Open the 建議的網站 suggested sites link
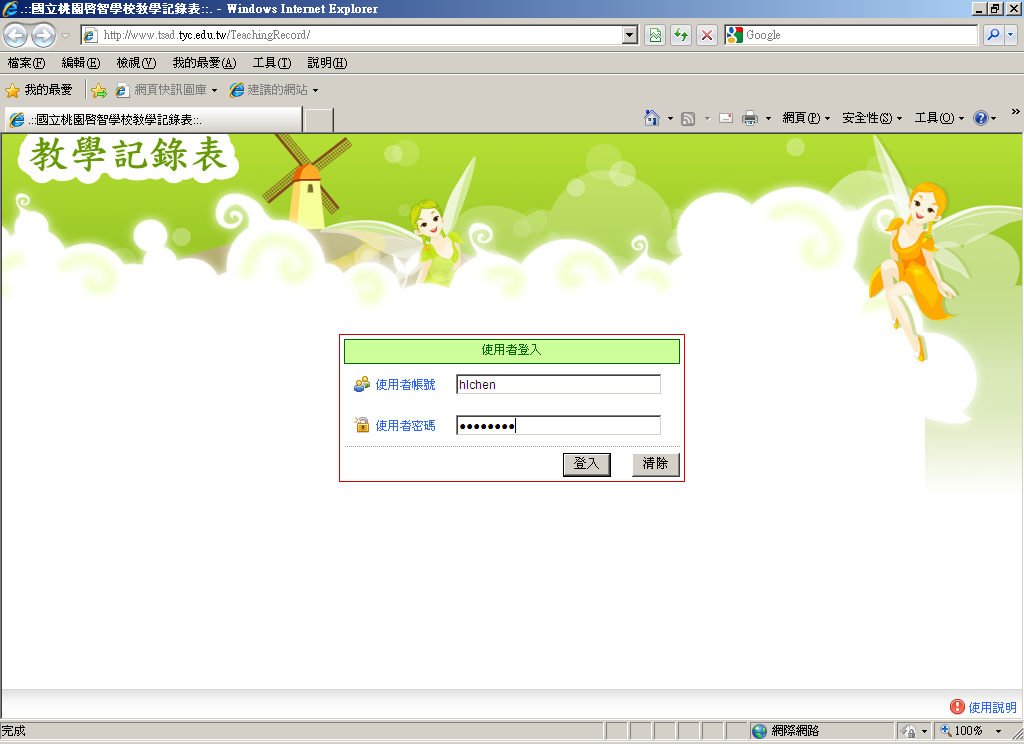This screenshot has height=744, width=1024. 274,90
